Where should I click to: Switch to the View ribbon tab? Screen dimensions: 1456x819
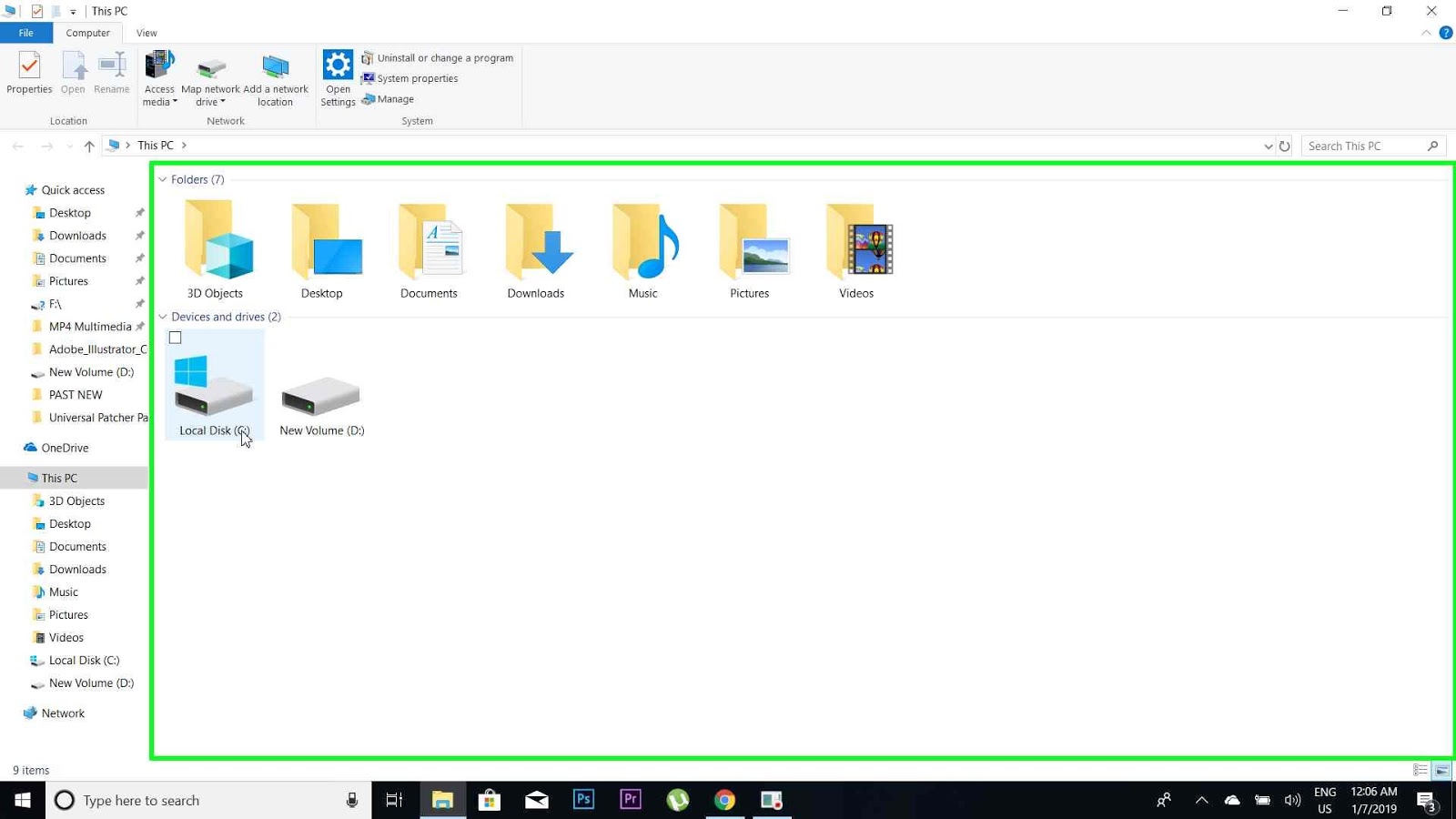pos(146,33)
